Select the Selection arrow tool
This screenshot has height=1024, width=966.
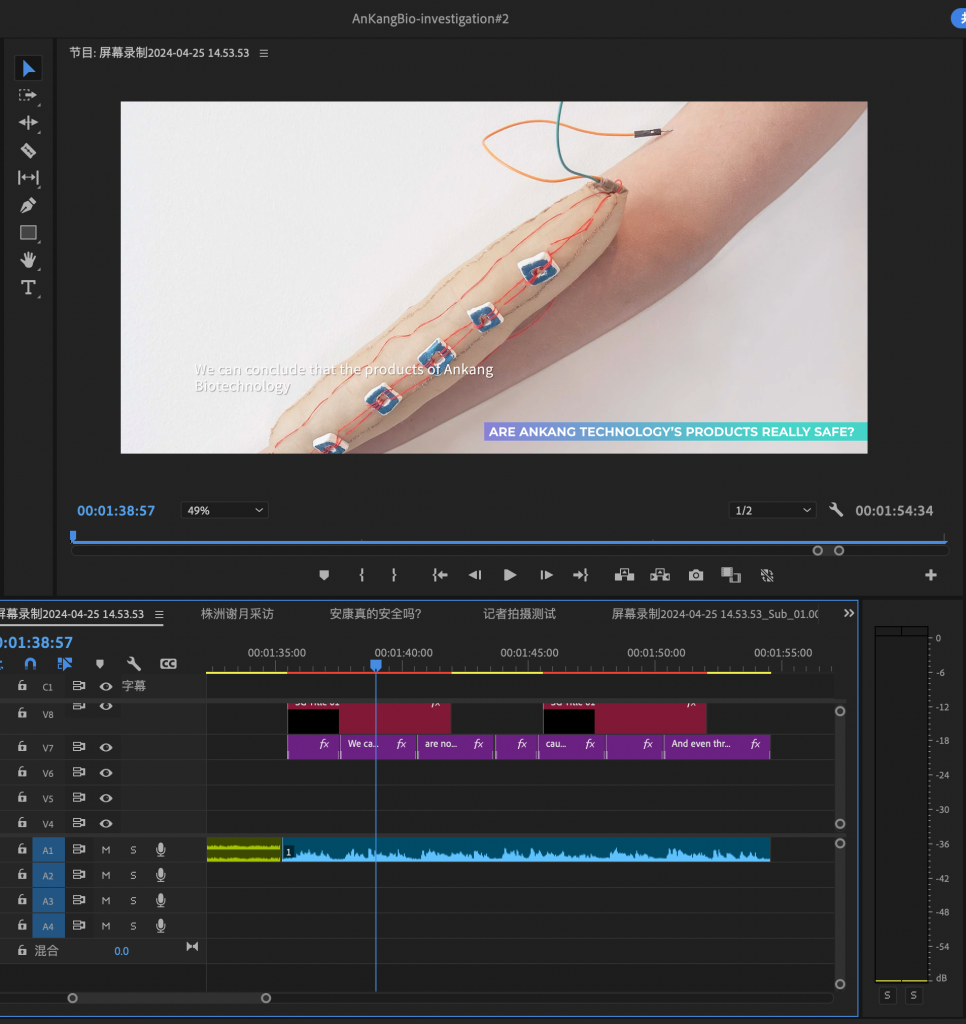pos(28,69)
